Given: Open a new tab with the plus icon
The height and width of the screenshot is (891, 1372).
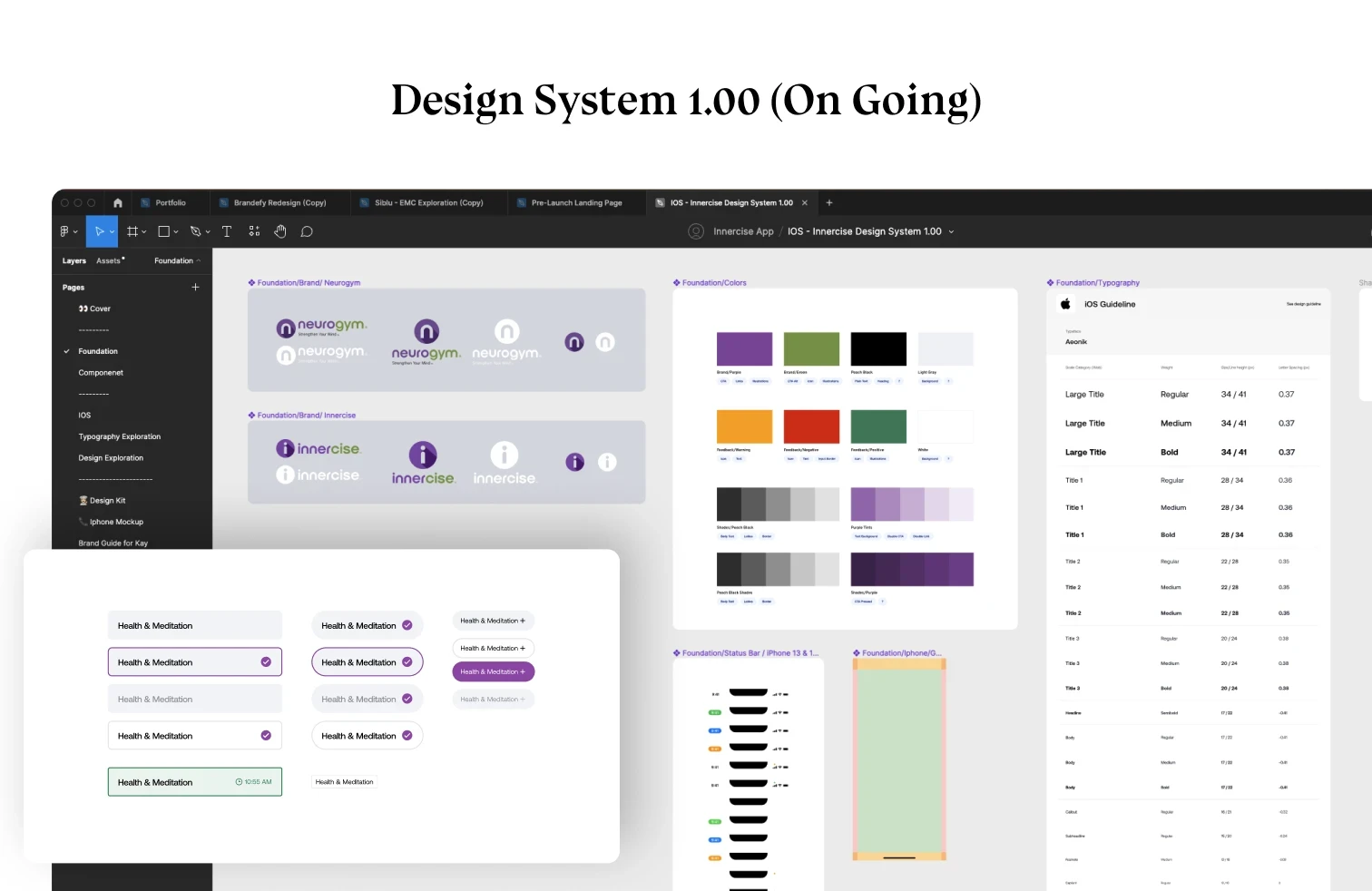Looking at the screenshot, I should 829,203.
